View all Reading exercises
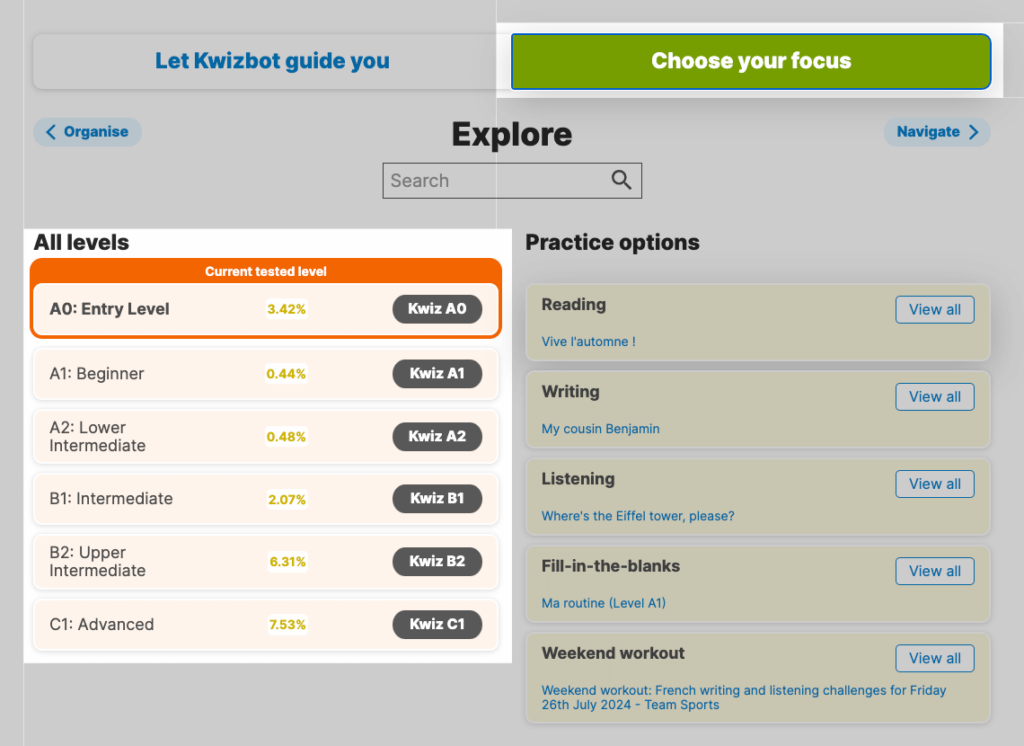This screenshot has height=746, width=1024. [x=934, y=310]
